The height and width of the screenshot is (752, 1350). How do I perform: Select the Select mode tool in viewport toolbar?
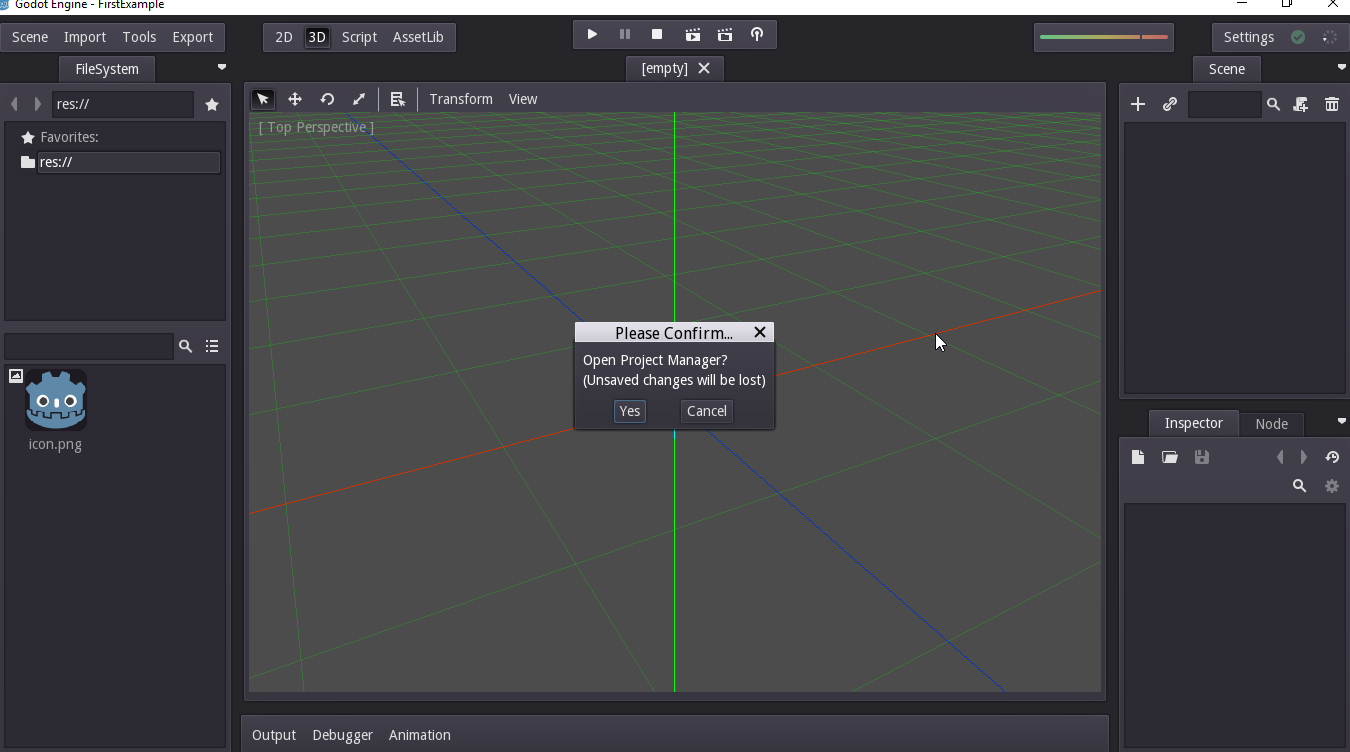(x=263, y=99)
